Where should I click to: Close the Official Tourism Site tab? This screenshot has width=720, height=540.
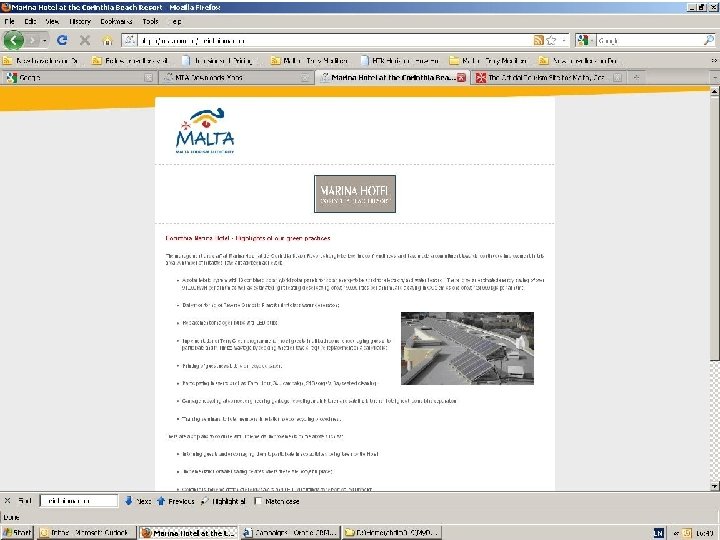pyautogui.click(x=617, y=78)
